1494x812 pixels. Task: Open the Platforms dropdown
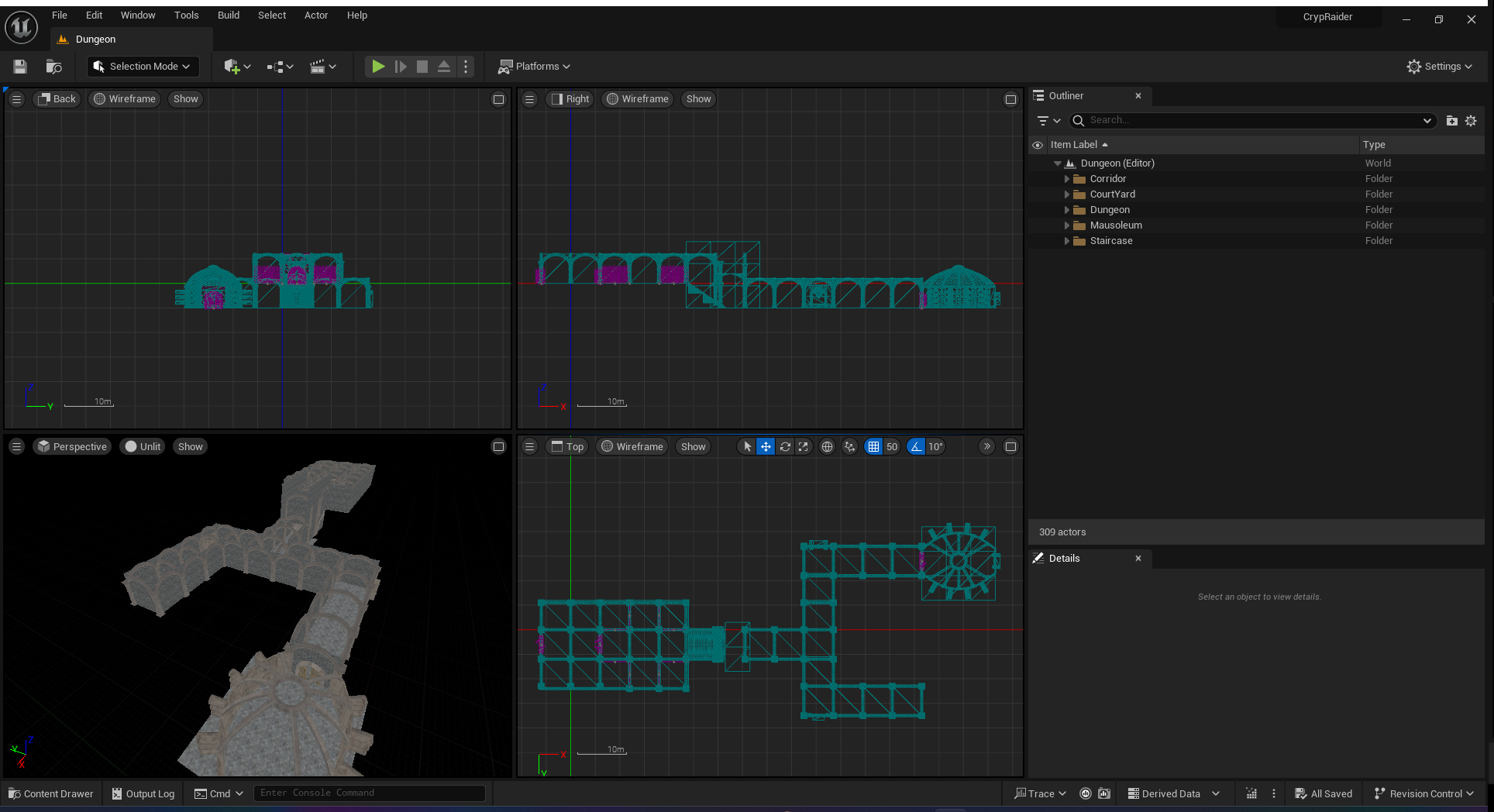535,67
